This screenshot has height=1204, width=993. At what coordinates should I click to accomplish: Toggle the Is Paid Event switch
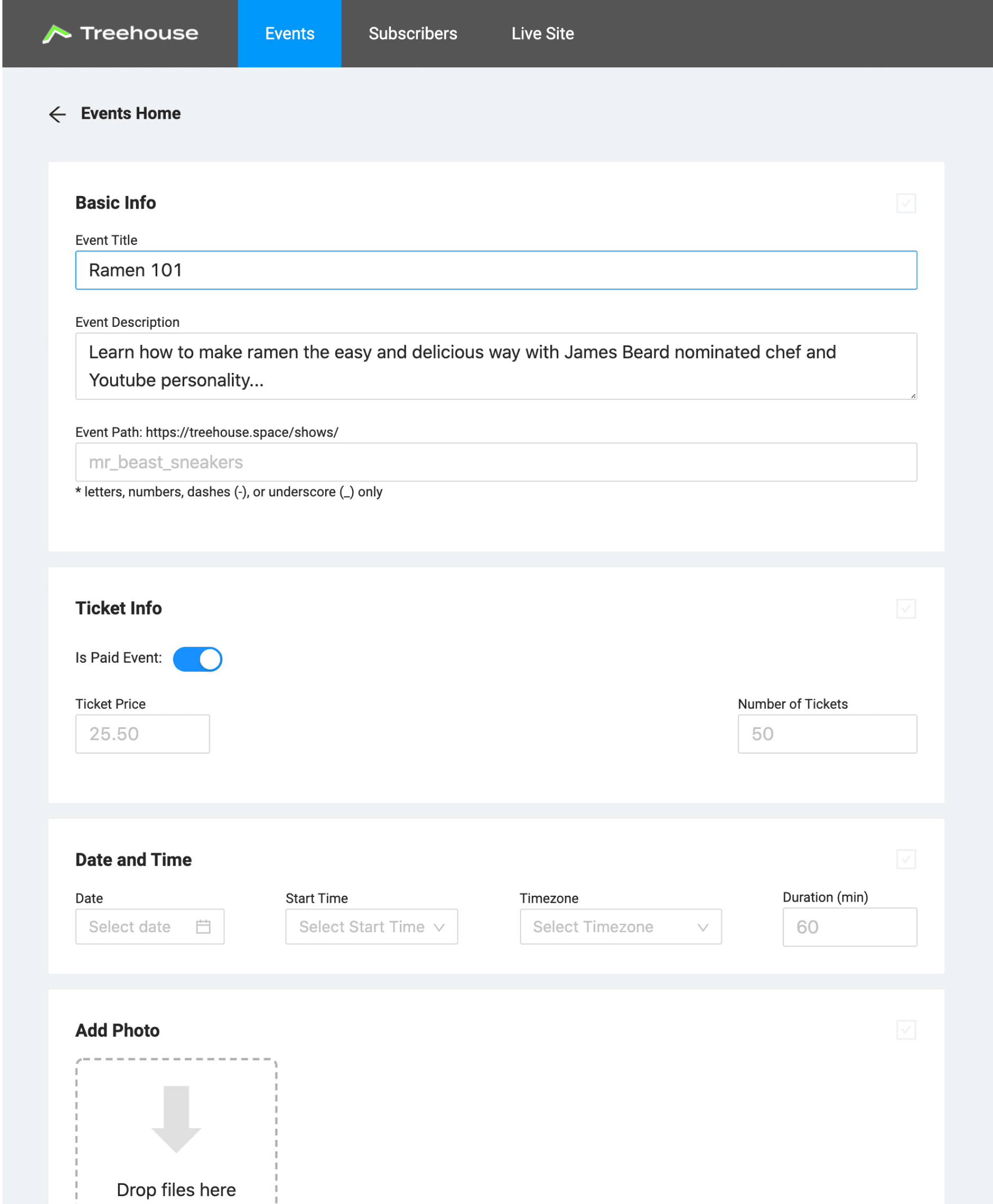coord(198,658)
